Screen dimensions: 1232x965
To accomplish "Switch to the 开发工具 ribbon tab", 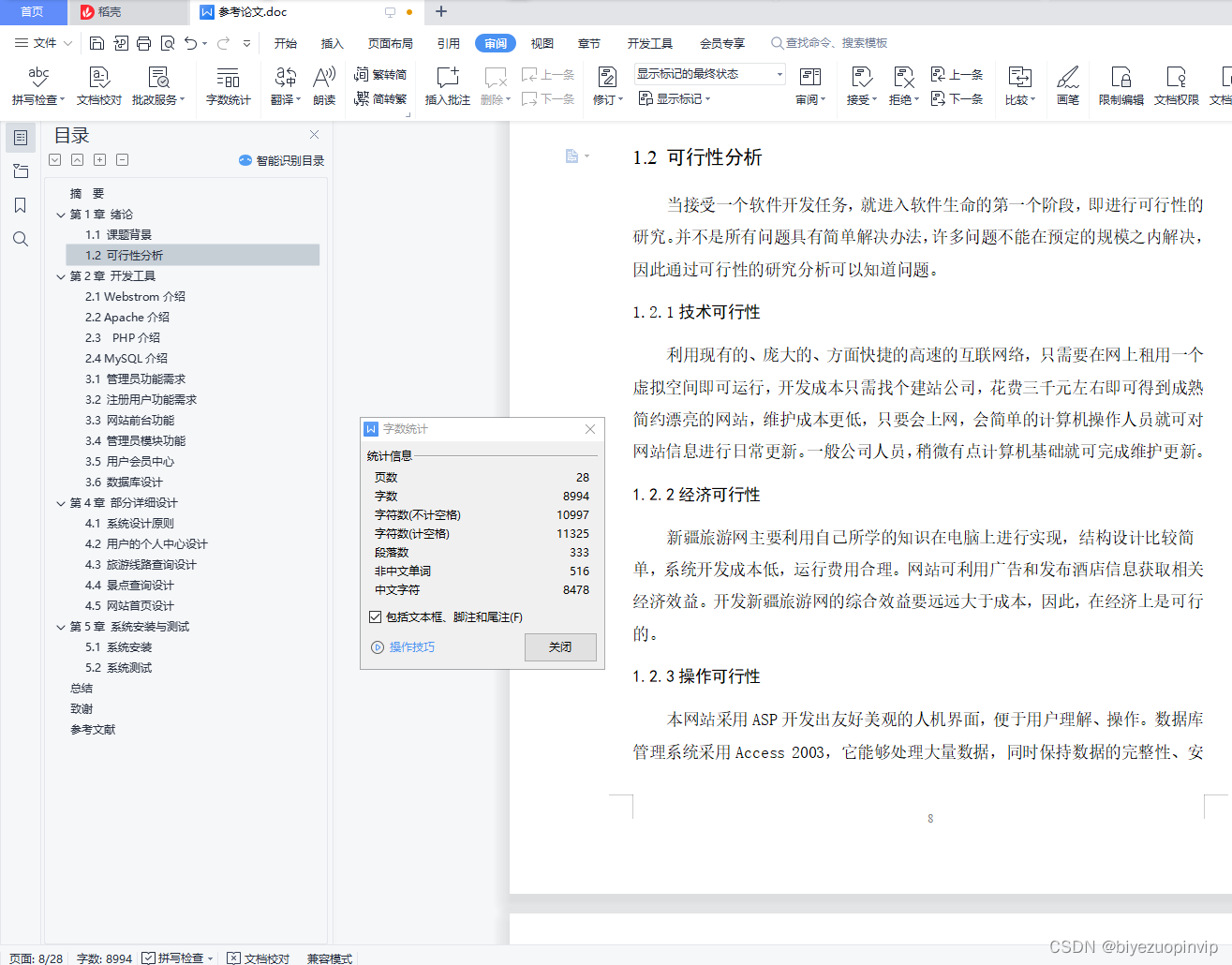I will coord(650,43).
